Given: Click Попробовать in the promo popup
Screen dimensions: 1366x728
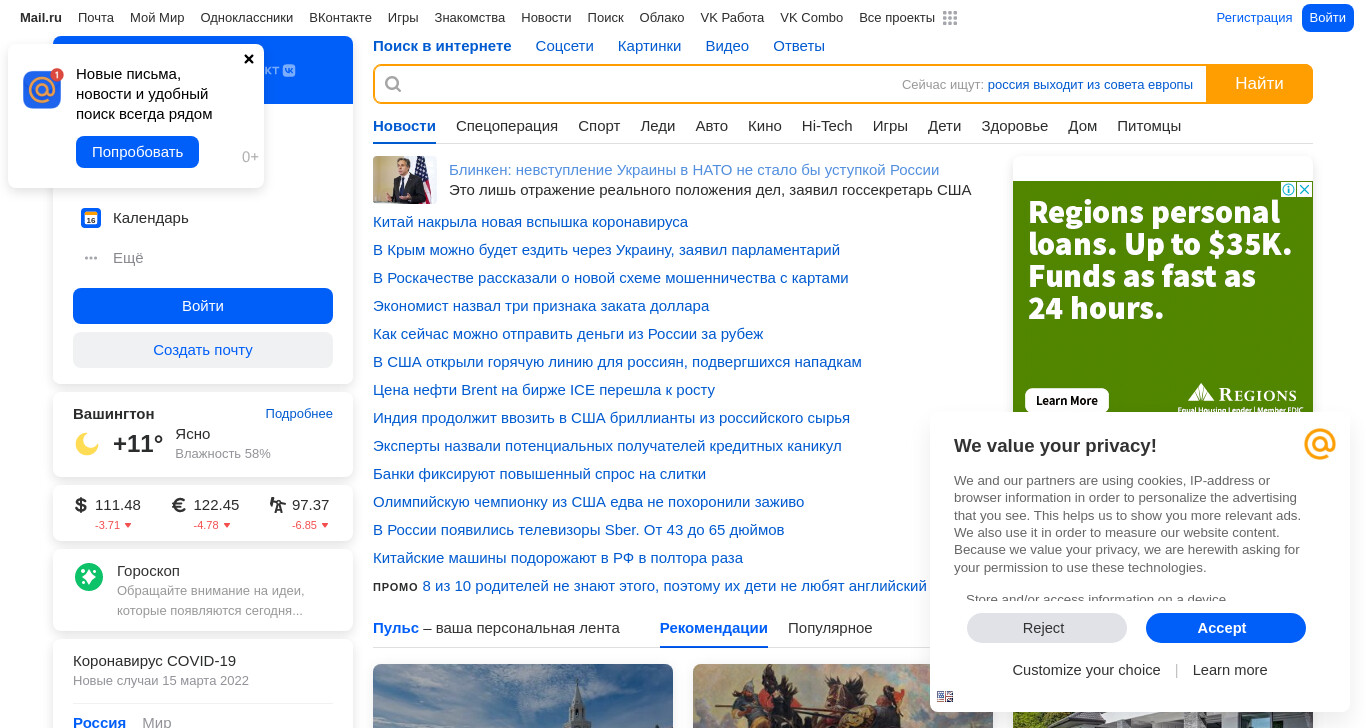Looking at the screenshot, I should tap(137, 152).
